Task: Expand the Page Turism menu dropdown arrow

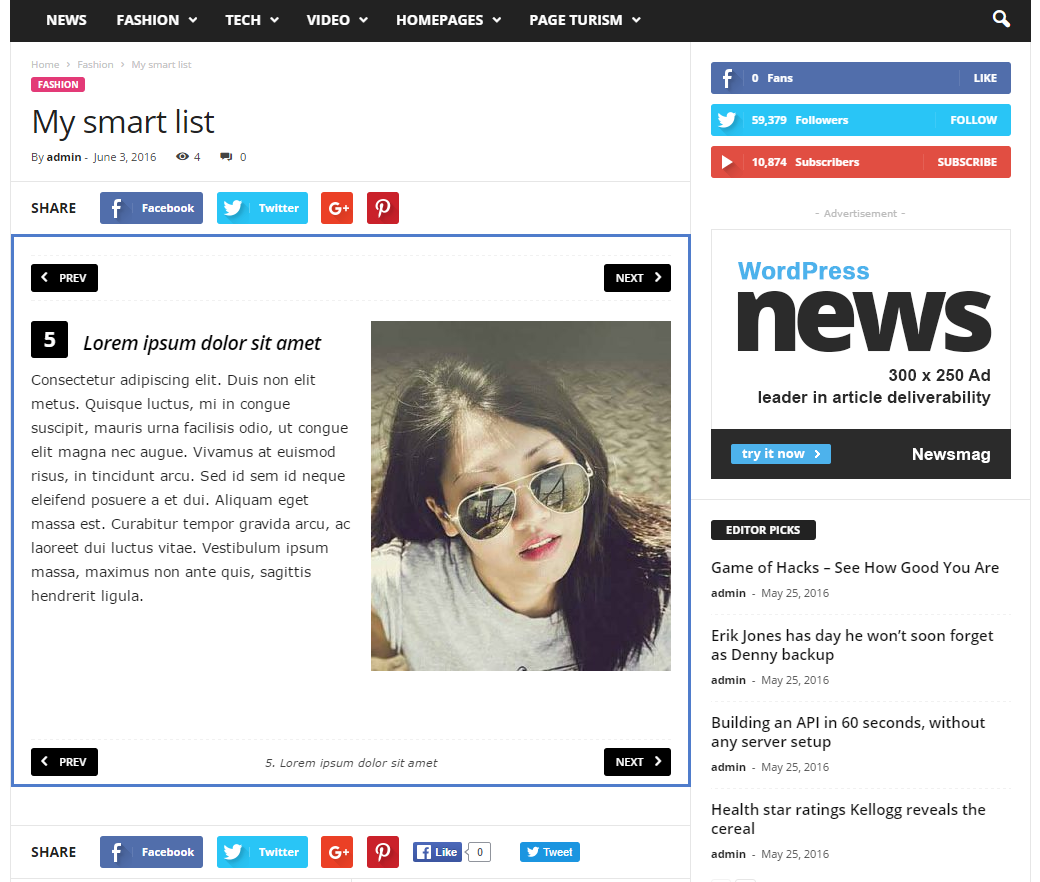Action: pos(636,20)
